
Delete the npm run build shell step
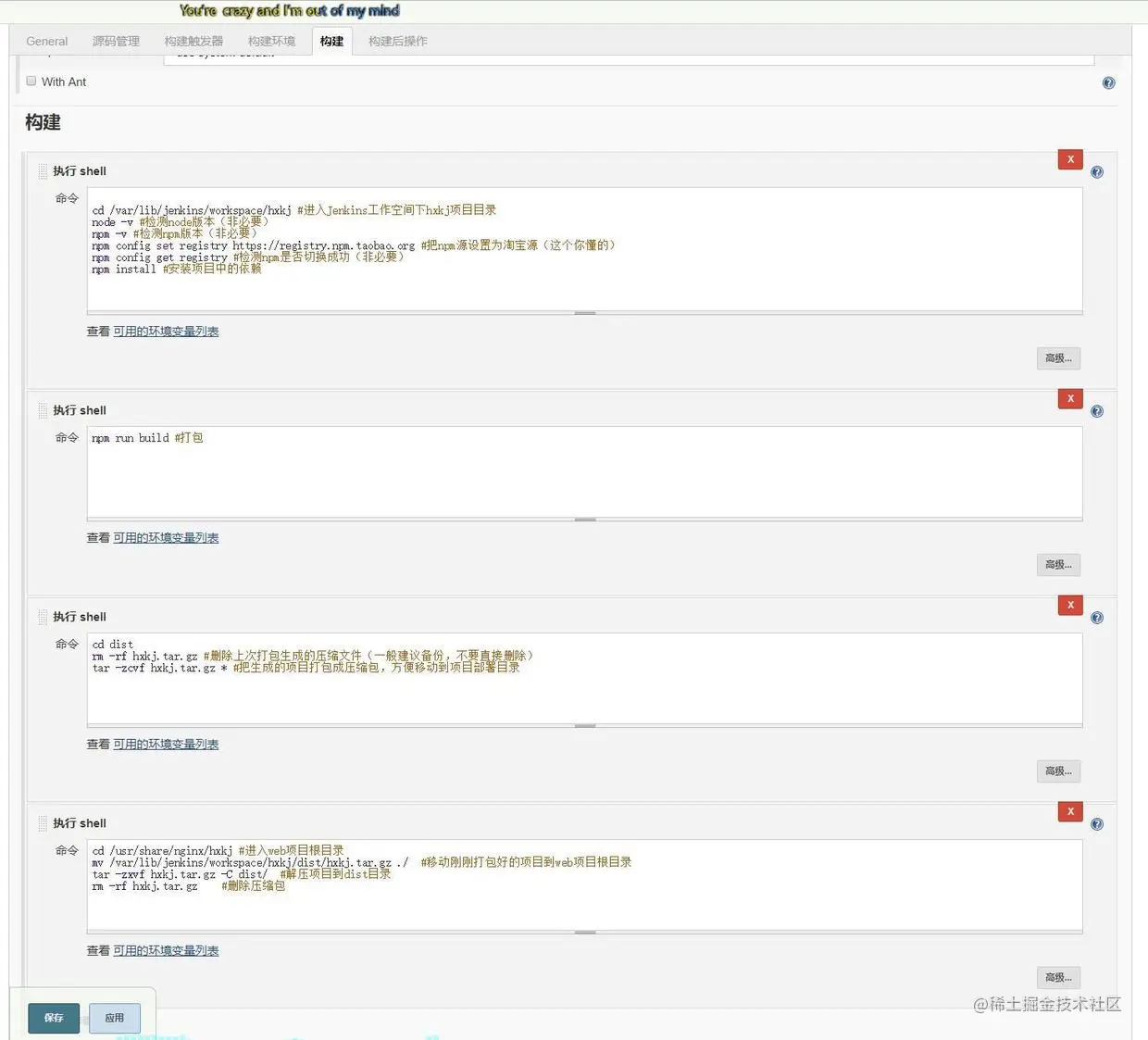click(x=1070, y=398)
